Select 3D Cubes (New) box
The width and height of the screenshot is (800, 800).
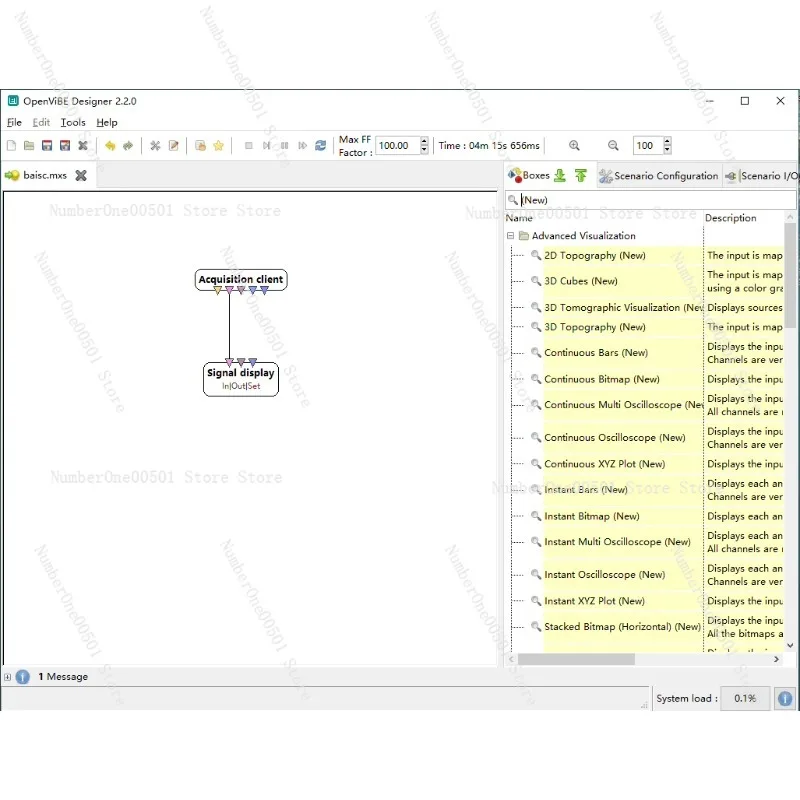(x=581, y=281)
